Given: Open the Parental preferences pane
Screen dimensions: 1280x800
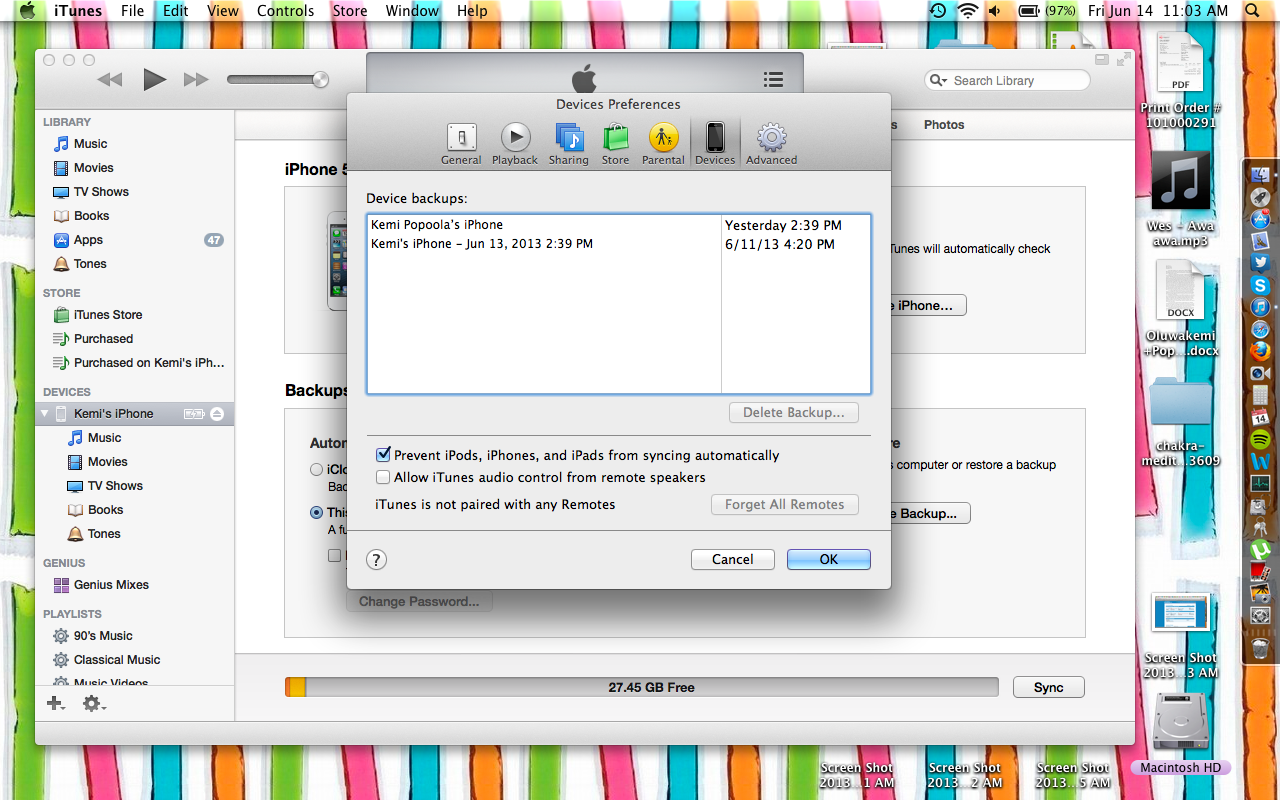Looking at the screenshot, I should coord(663,144).
